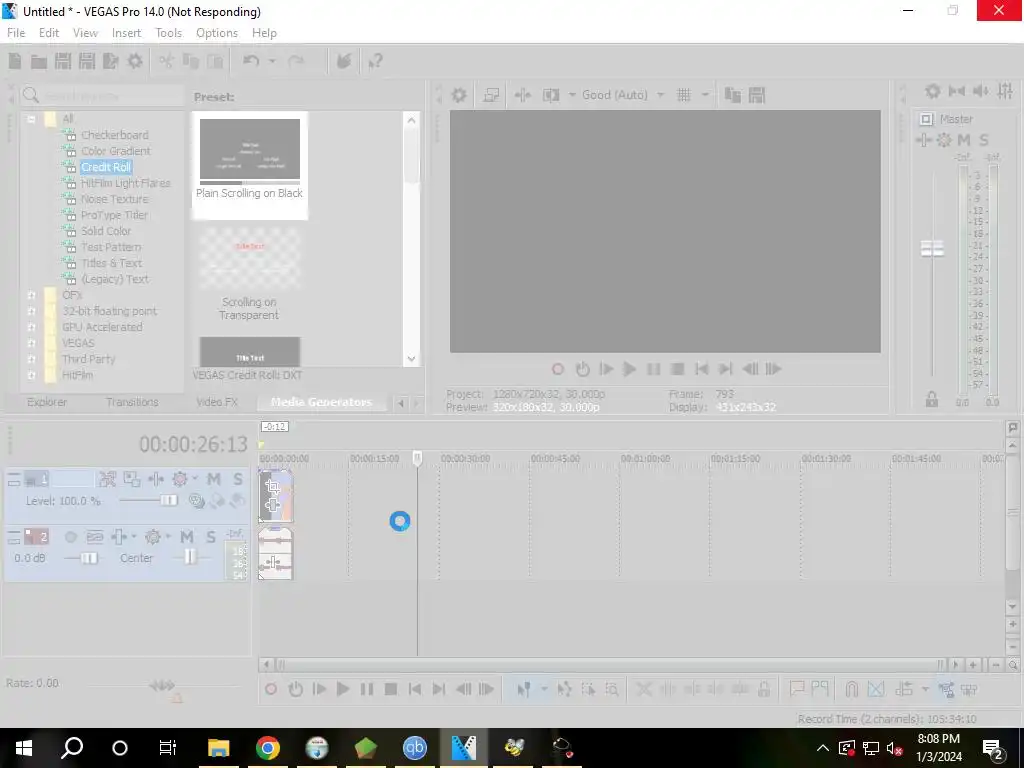Open the Undo history dropdown arrow
The image size is (1024, 768).
click(272, 61)
